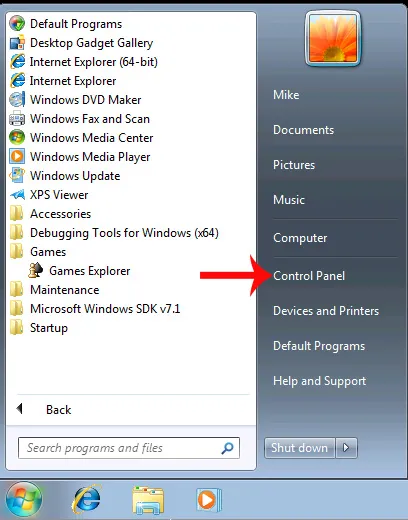Launch Windows Update by its label
408x520 pixels.
75,176
